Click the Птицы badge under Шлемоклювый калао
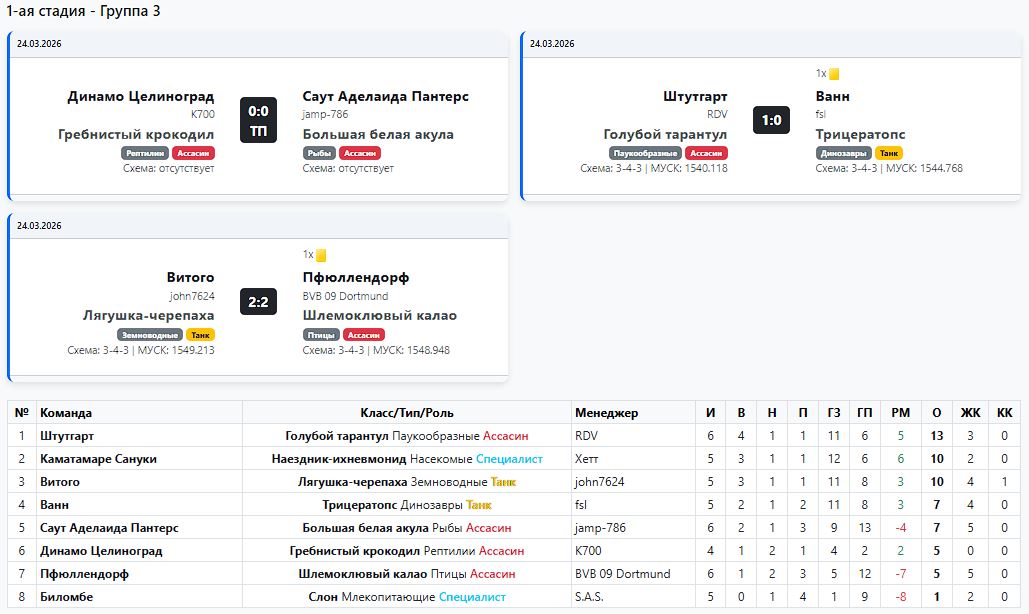Screen dimensions: 1029x614 (319, 335)
